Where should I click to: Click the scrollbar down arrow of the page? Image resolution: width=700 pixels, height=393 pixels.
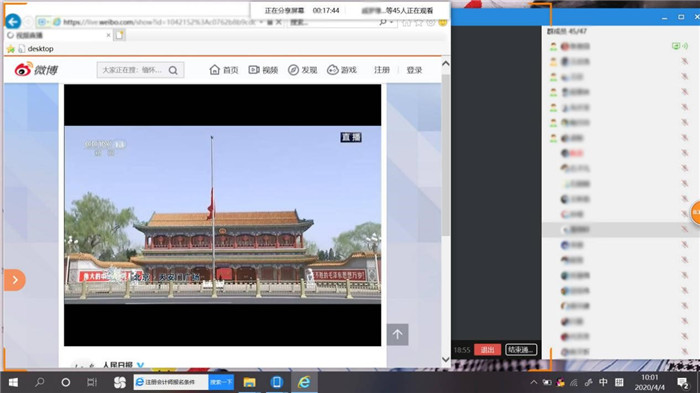coord(446,359)
